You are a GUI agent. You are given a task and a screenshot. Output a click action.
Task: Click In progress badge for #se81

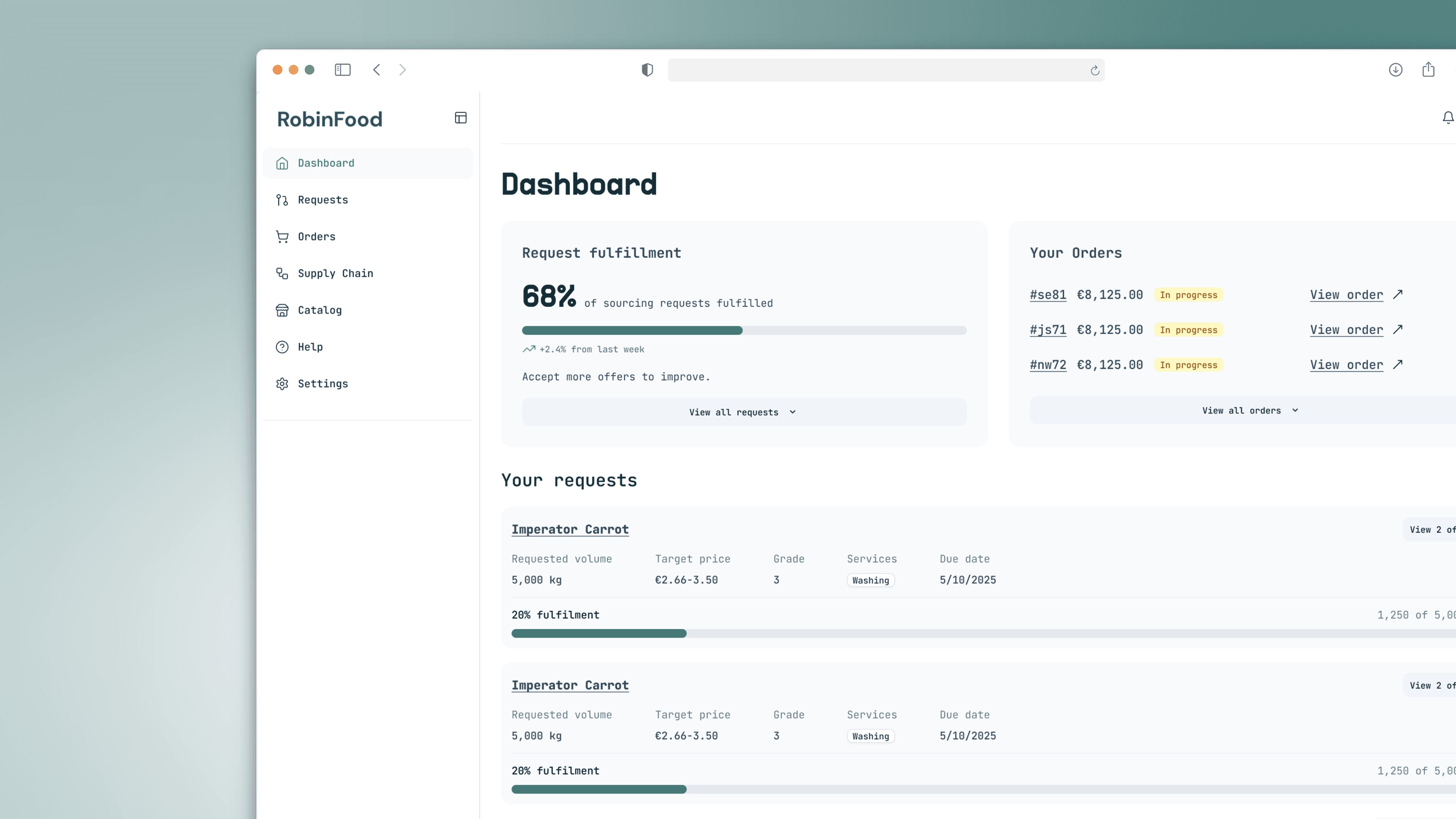pos(1188,295)
